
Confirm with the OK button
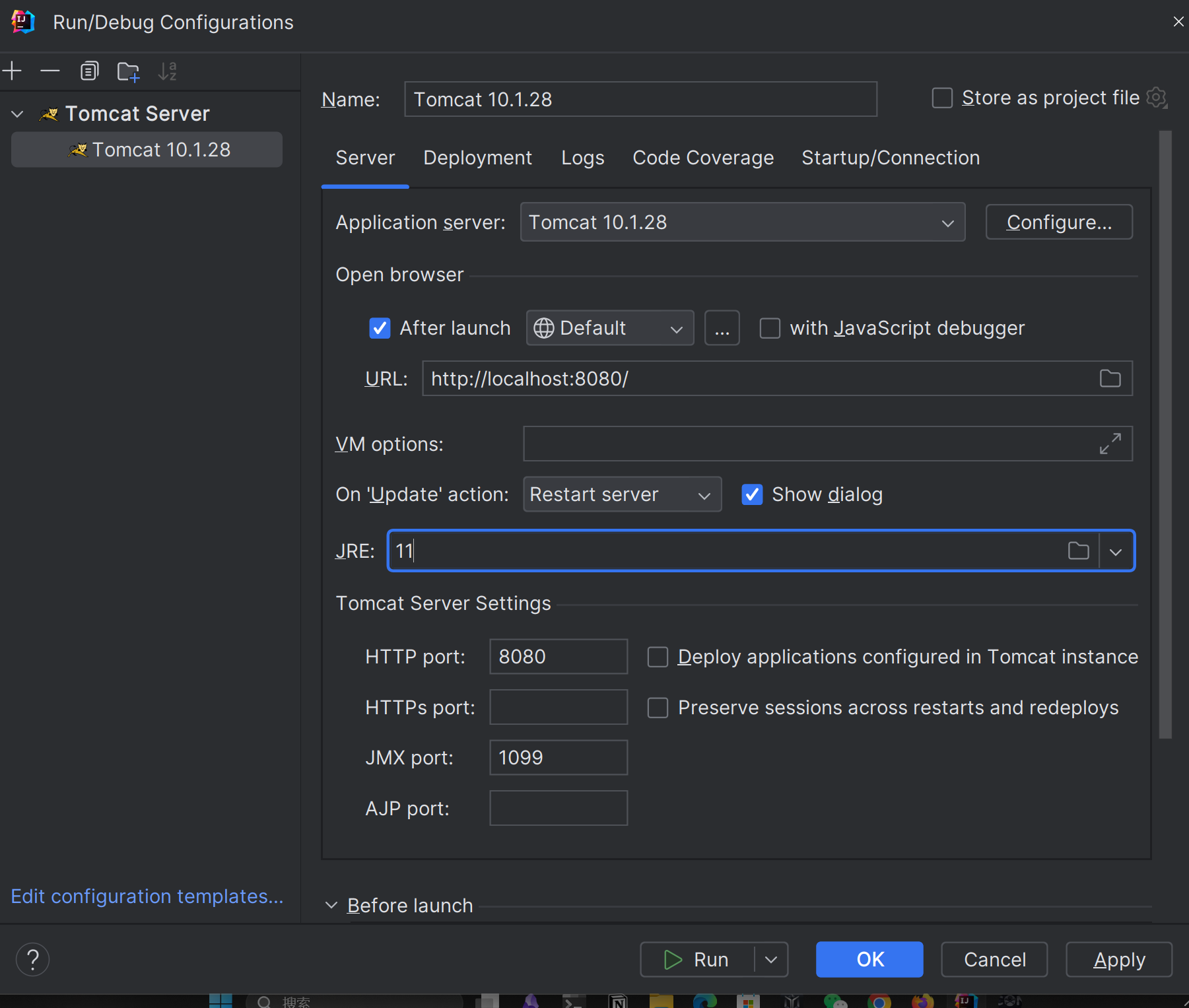869,959
